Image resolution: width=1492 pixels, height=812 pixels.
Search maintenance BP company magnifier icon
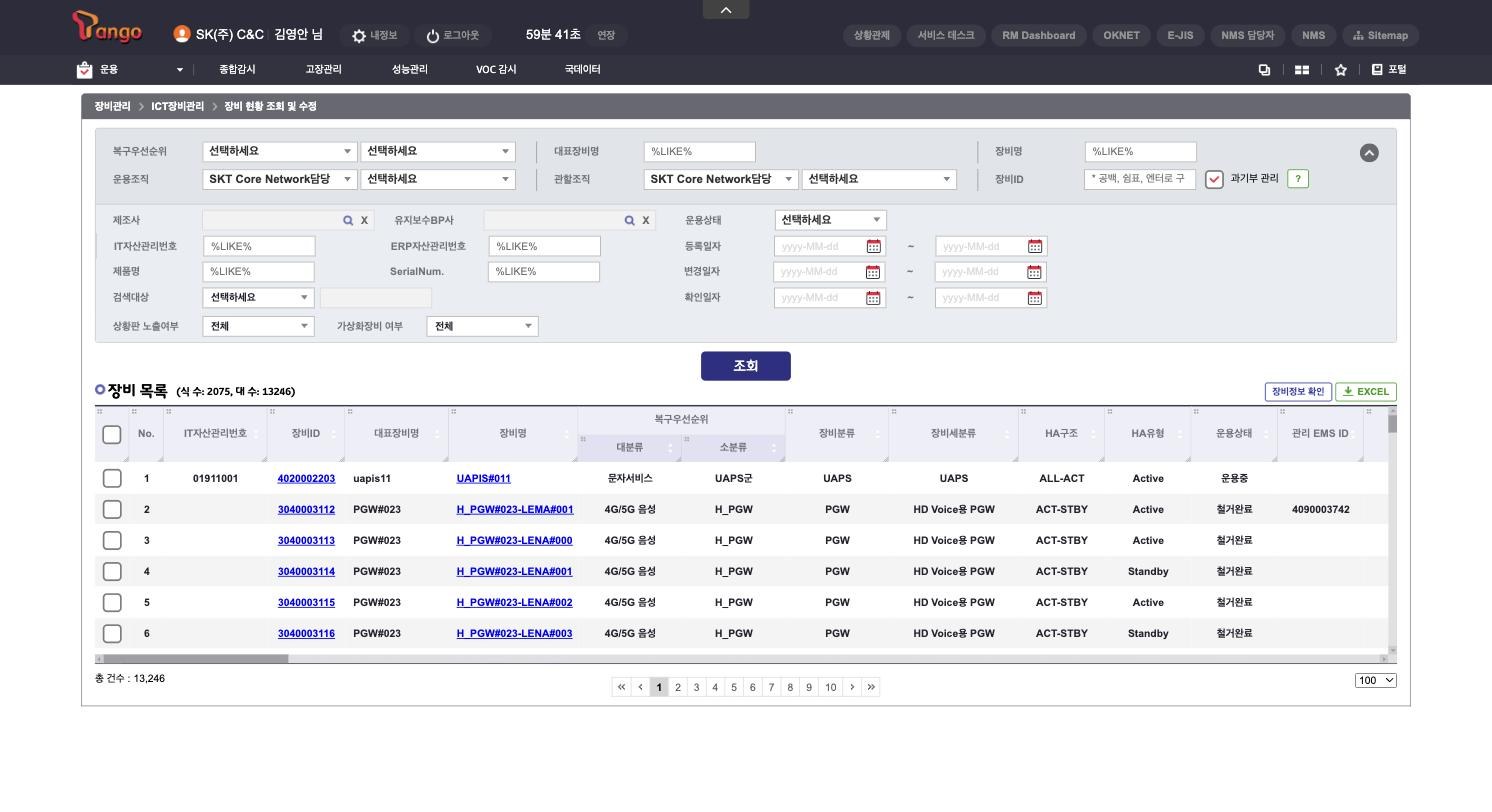[x=629, y=220]
